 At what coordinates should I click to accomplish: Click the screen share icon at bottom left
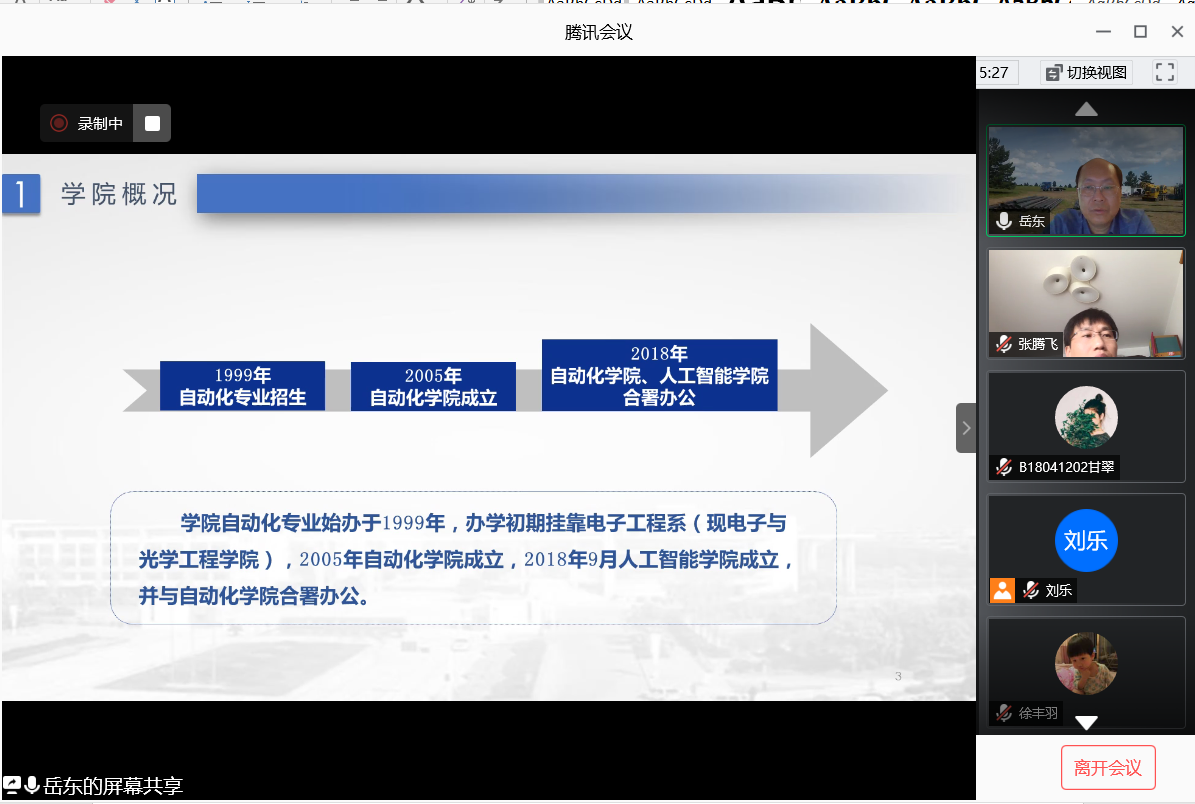click(x=12, y=786)
